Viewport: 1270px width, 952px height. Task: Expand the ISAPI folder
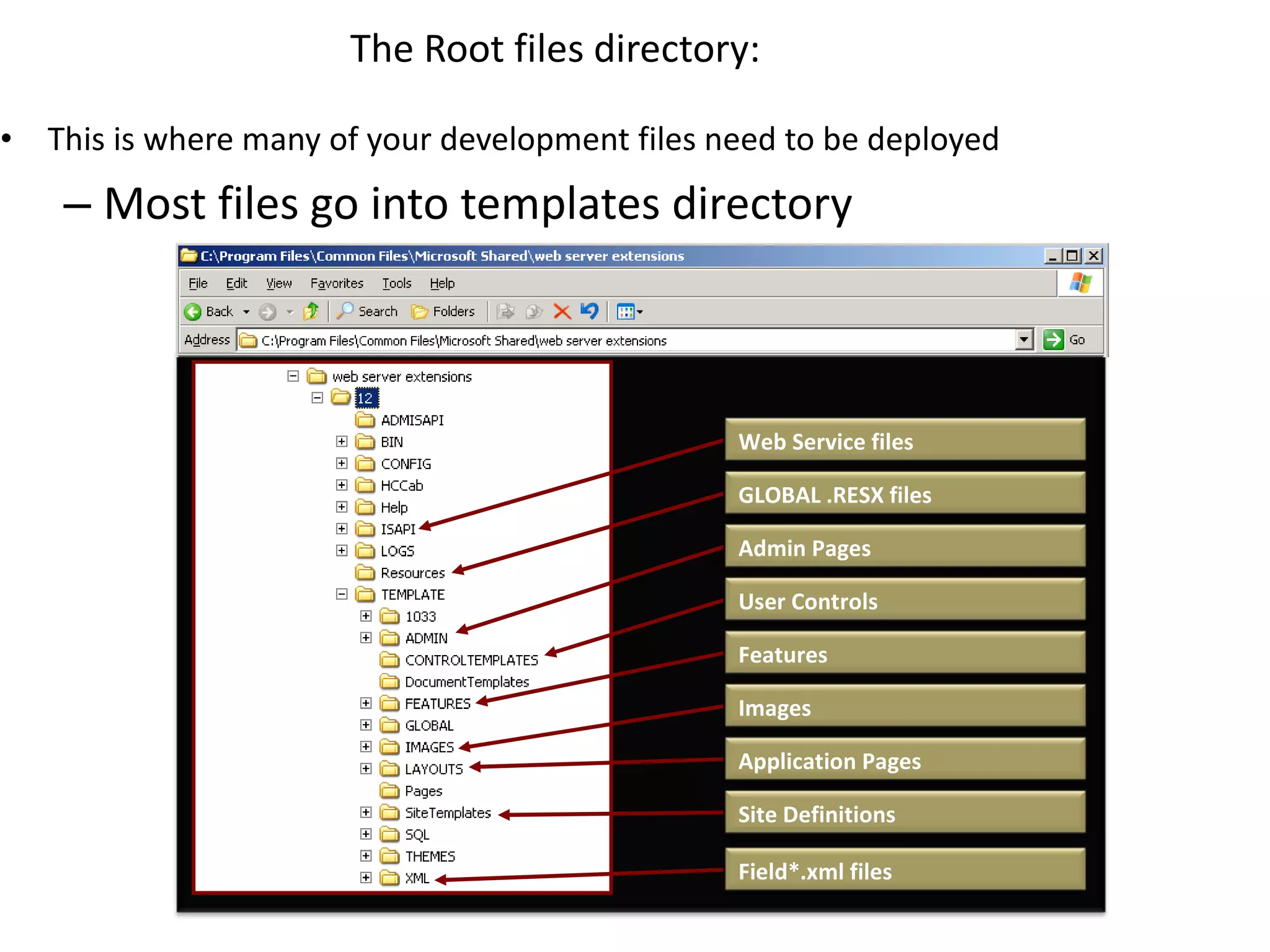tap(342, 529)
